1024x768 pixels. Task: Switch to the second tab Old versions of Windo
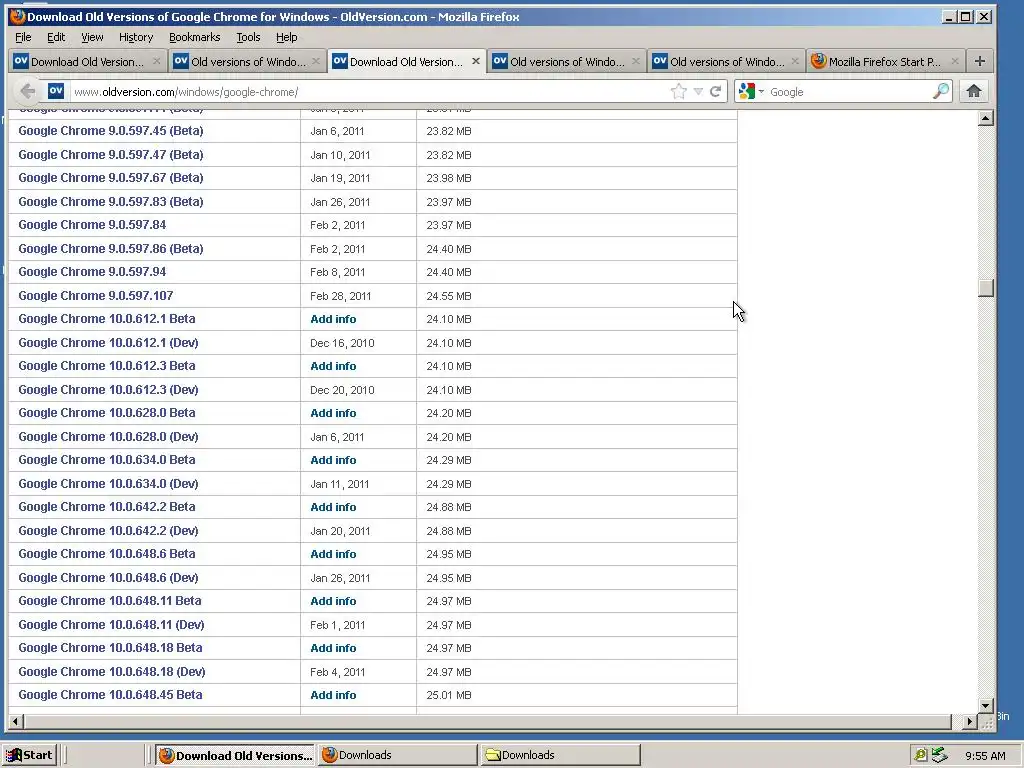click(247, 61)
